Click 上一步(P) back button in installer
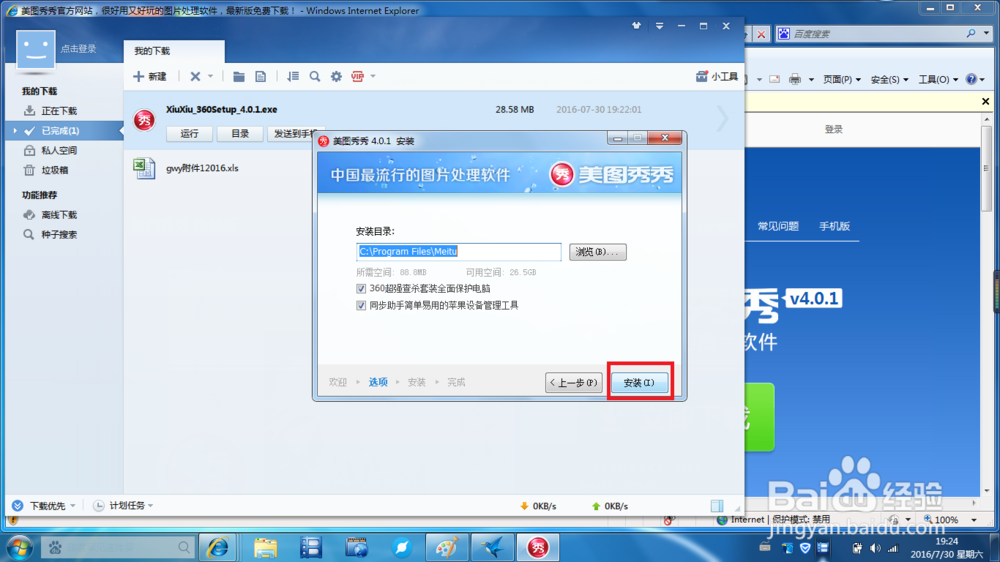This screenshot has height=562, width=1000. click(x=574, y=383)
